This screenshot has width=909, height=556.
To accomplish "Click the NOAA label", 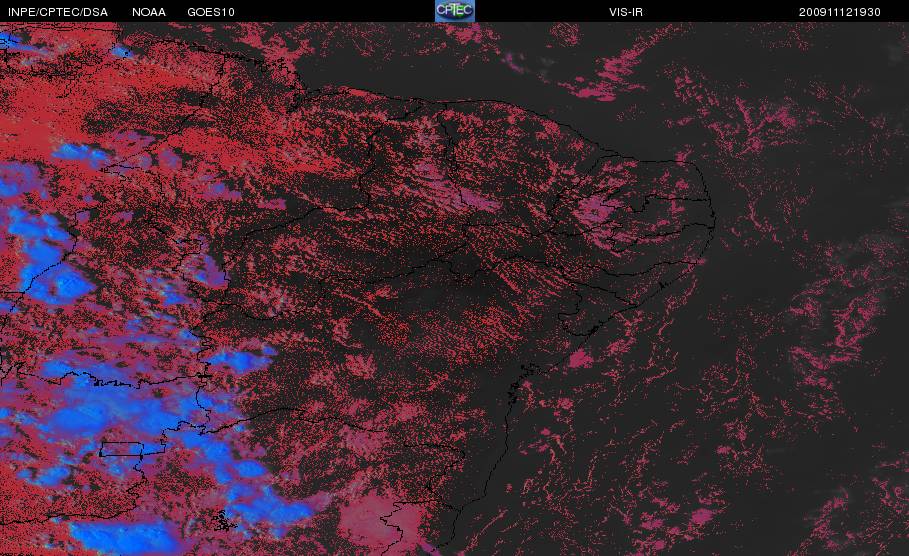I will pyautogui.click(x=148, y=12).
